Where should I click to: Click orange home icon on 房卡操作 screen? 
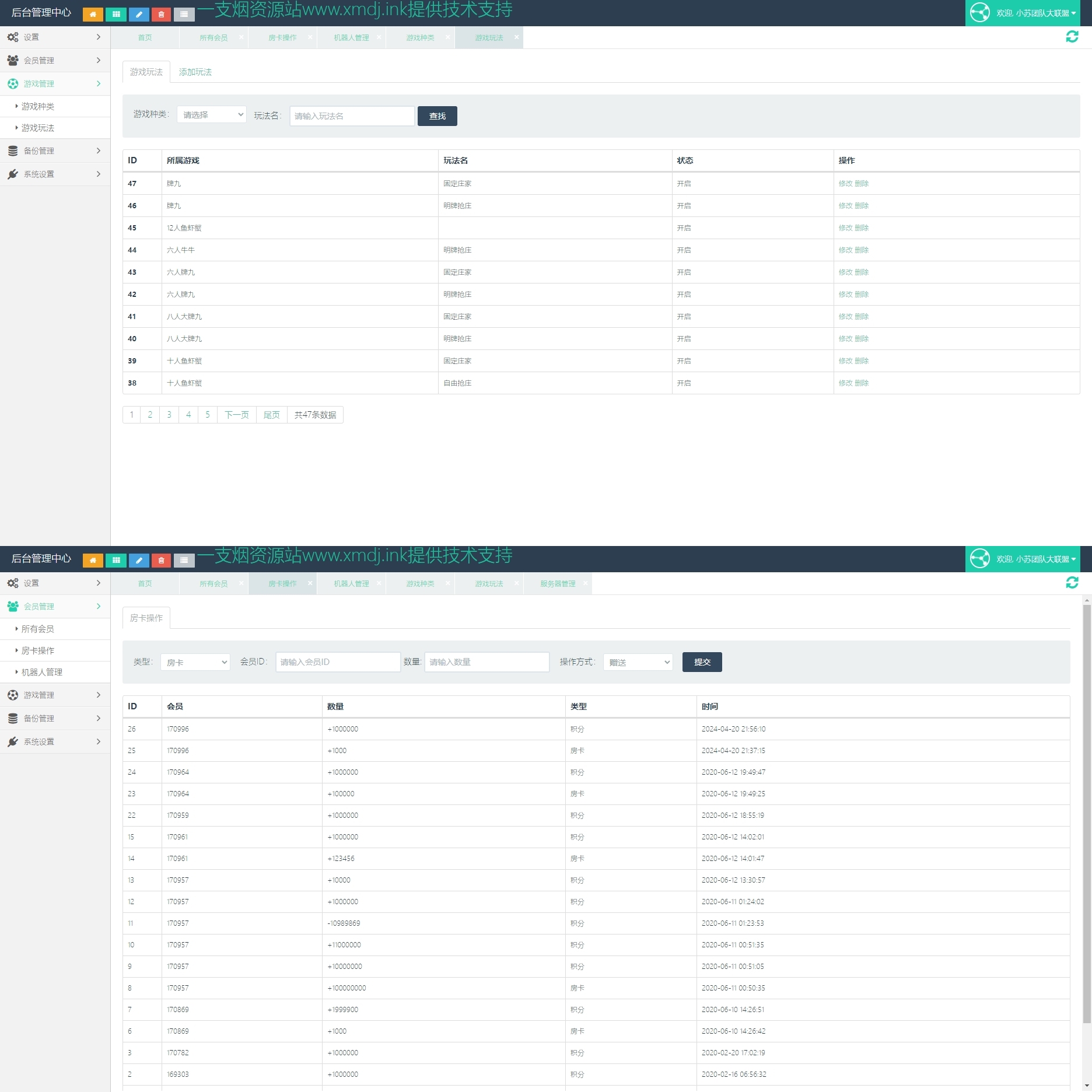click(x=93, y=560)
